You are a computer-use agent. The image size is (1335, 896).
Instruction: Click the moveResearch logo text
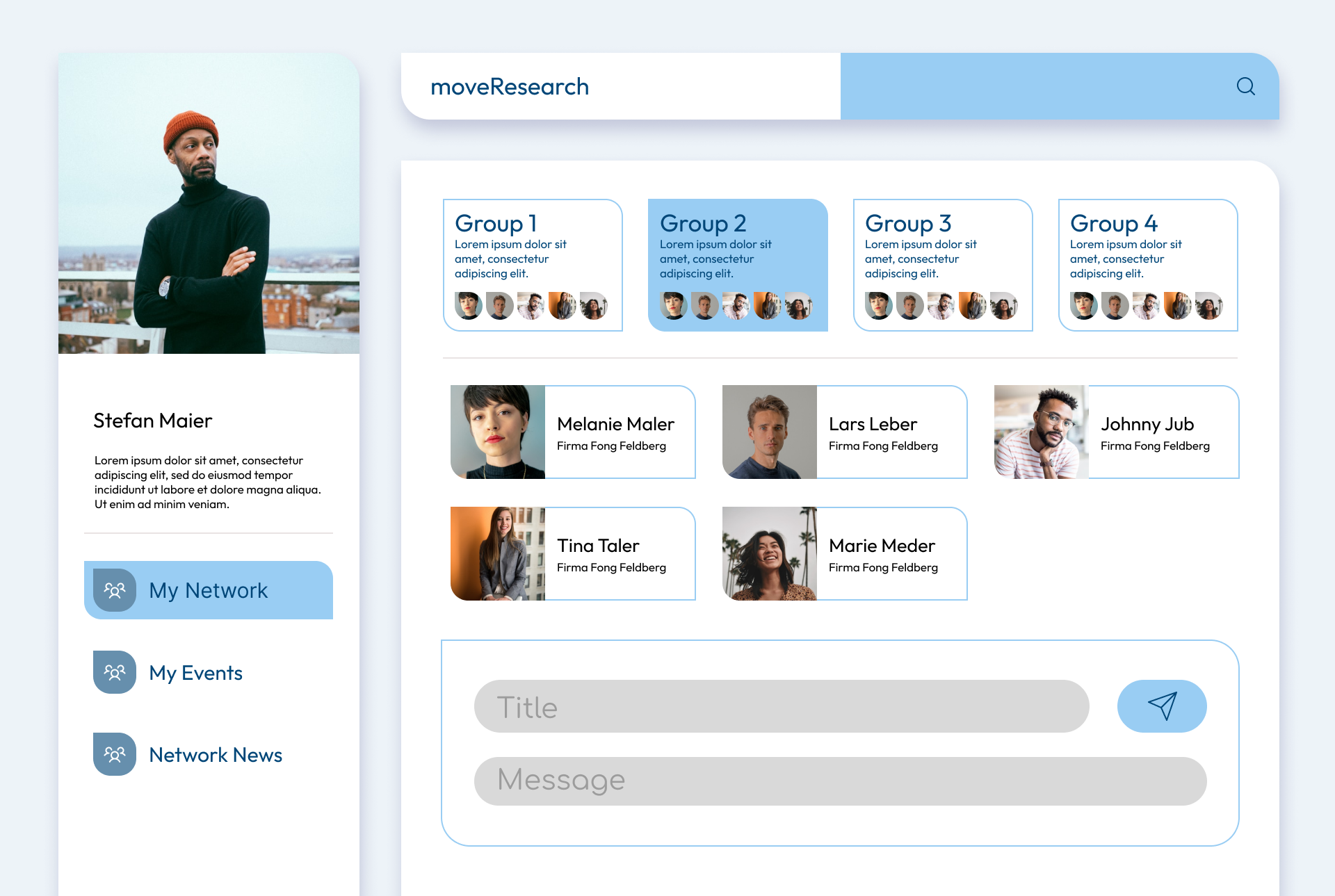click(x=510, y=87)
